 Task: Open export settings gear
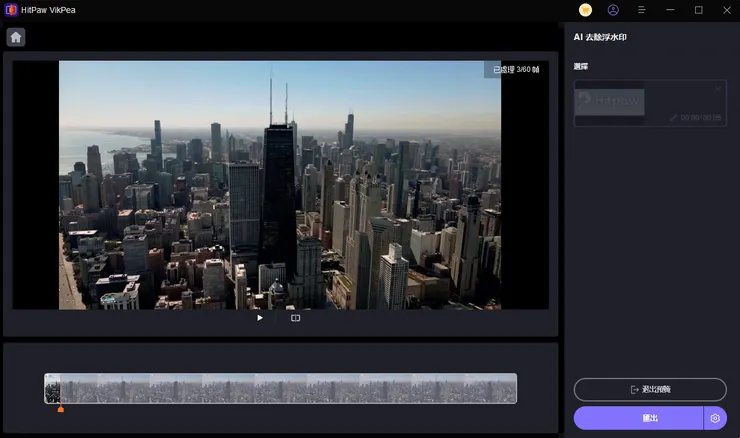pyautogui.click(x=715, y=417)
